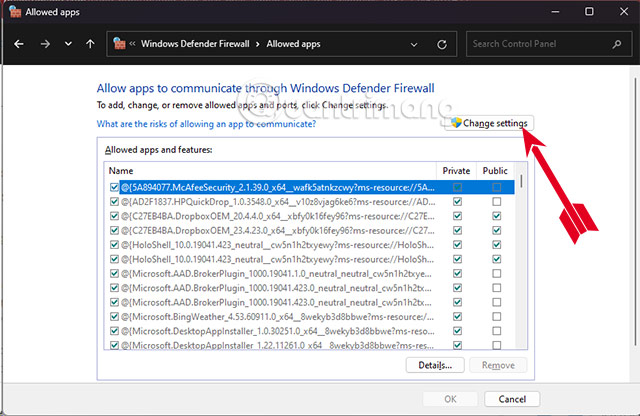The height and width of the screenshot is (416, 640).
Task: Uncheck the HPQuickDrop name checkbox
Action: click(x=114, y=202)
